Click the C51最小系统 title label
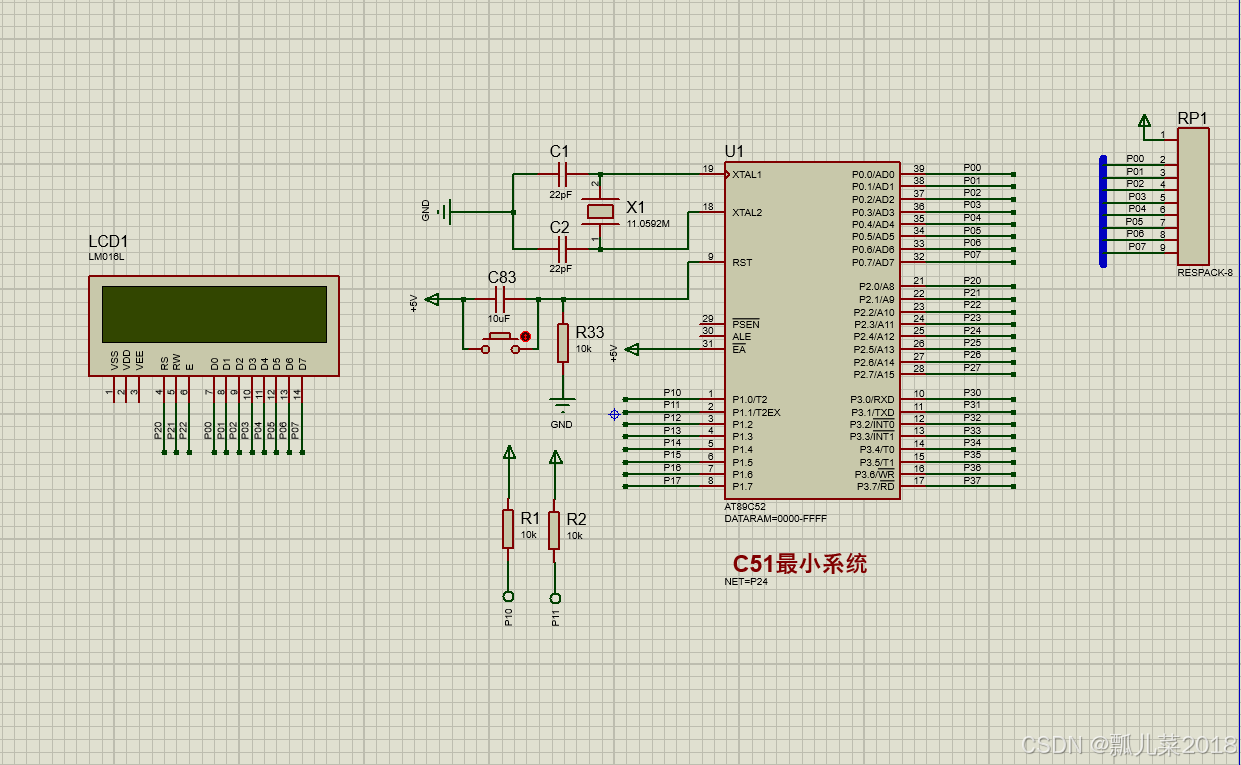 [x=798, y=563]
